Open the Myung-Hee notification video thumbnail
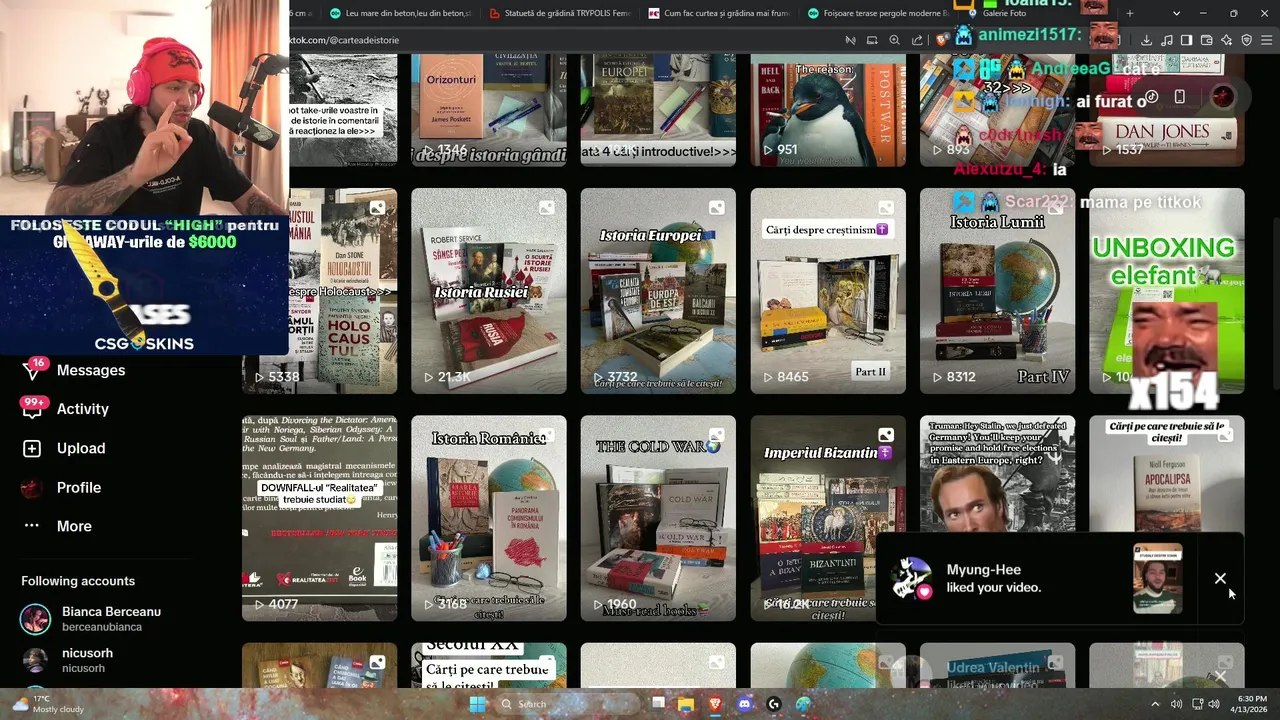Screen dimensions: 1280x720 [1158, 578]
